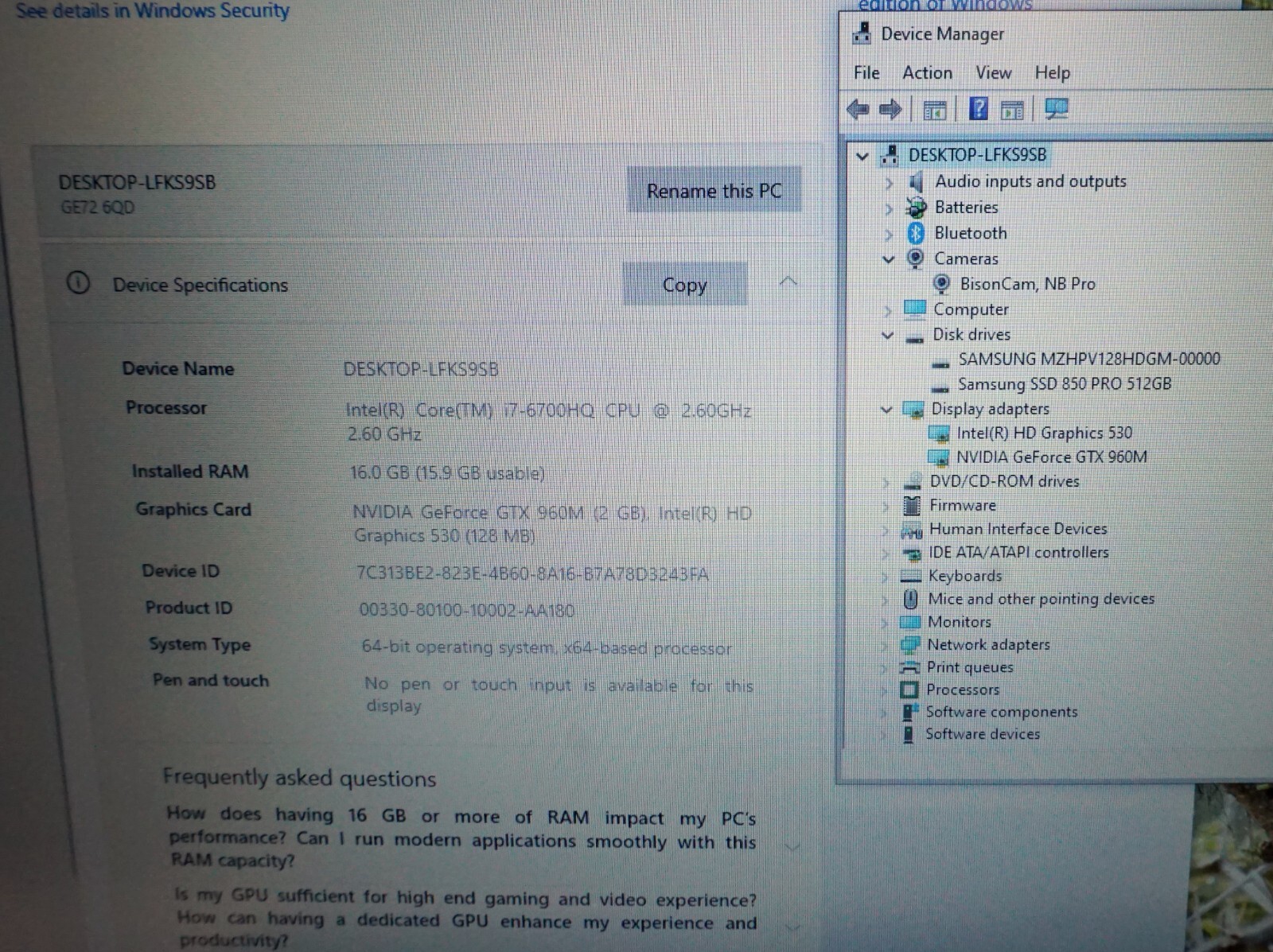Expand the GPU gaming FAQ question chevron

coord(792,927)
